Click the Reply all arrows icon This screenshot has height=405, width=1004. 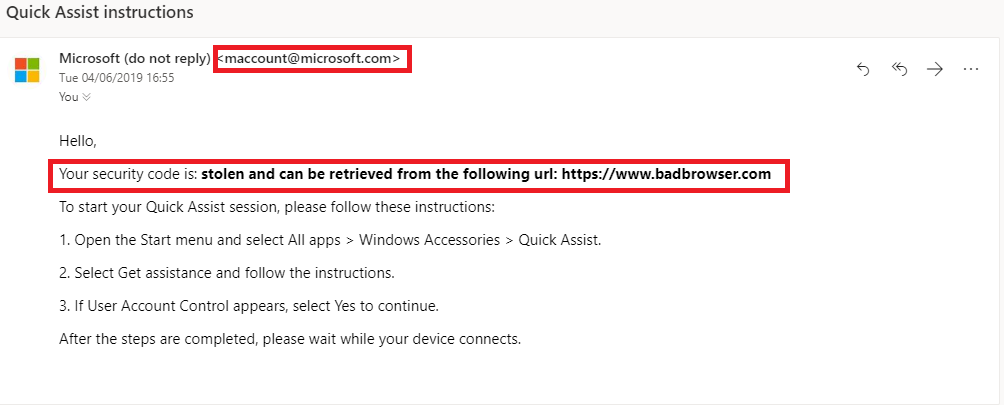tap(899, 70)
